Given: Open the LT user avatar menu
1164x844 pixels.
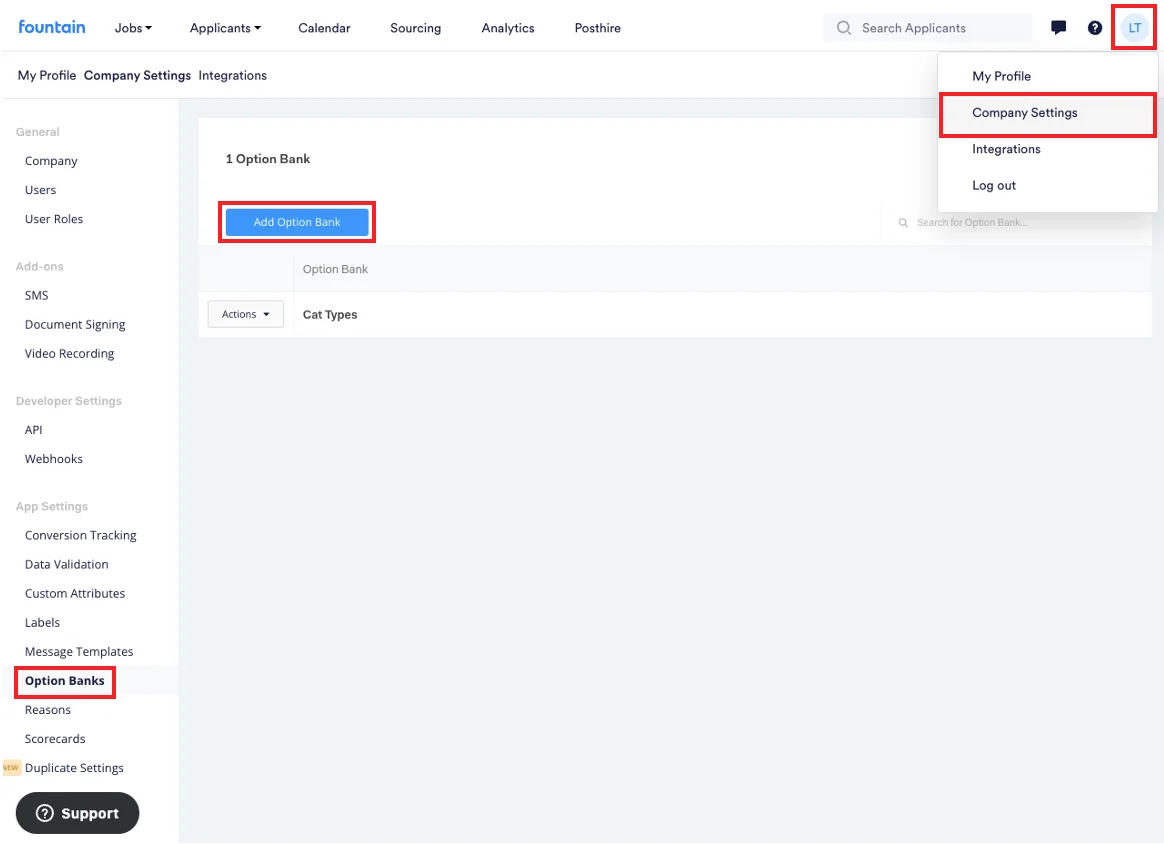Looking at the screenshot, I should 1134,27.
